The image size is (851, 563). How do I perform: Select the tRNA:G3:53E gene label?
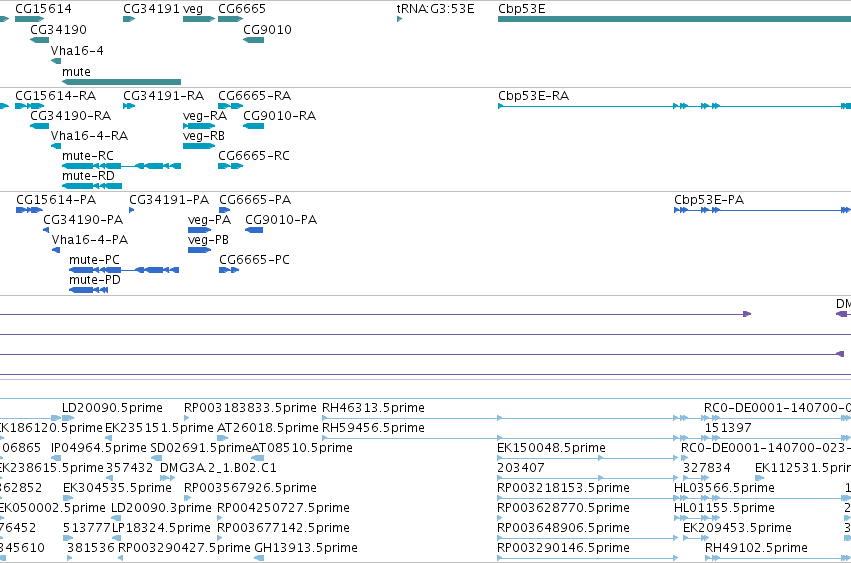click(435, 9)
